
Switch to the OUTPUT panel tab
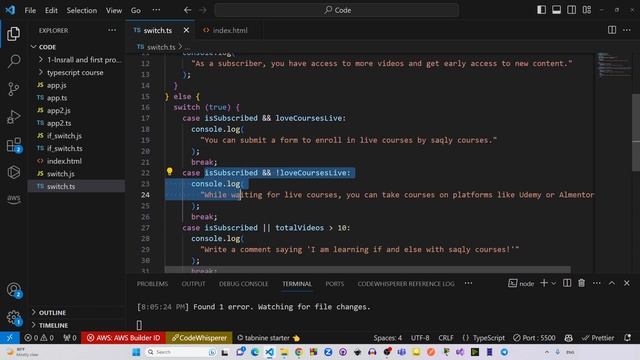(193, 284)
